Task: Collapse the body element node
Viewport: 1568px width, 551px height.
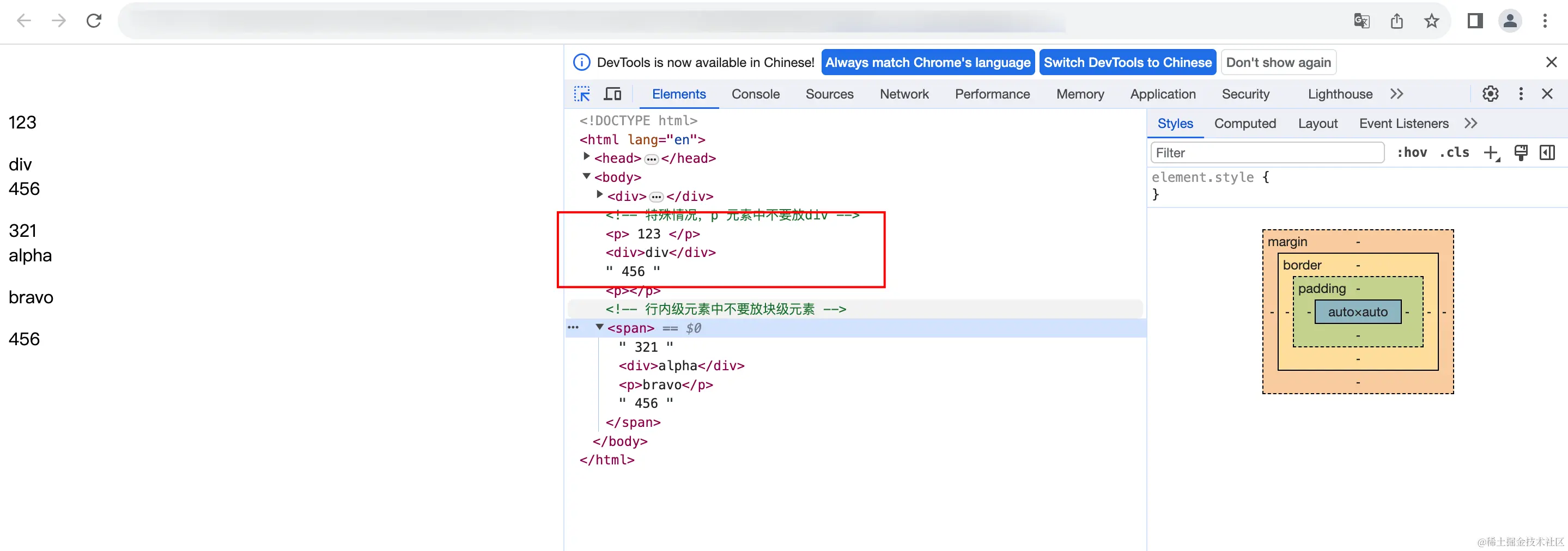Action: click(x=586, y=176)
